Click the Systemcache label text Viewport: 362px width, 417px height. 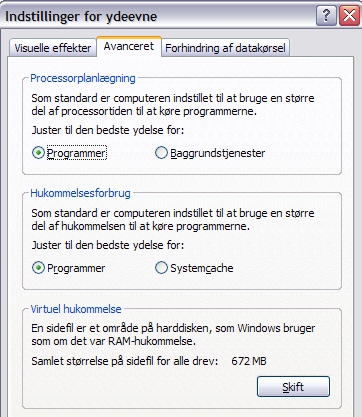click(202, 268)
